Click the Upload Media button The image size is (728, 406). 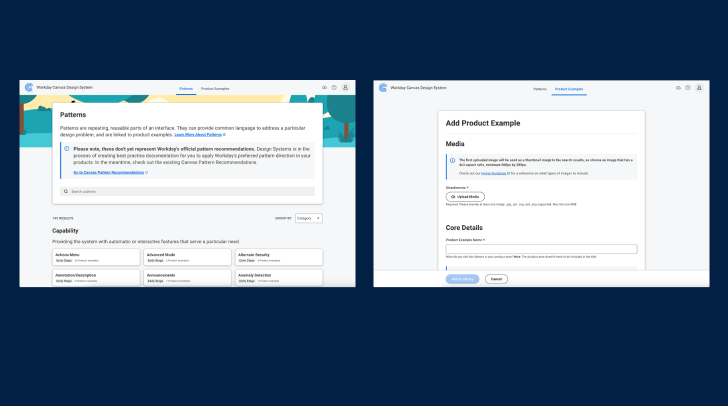pyautogui.click(x=465, y=197)
